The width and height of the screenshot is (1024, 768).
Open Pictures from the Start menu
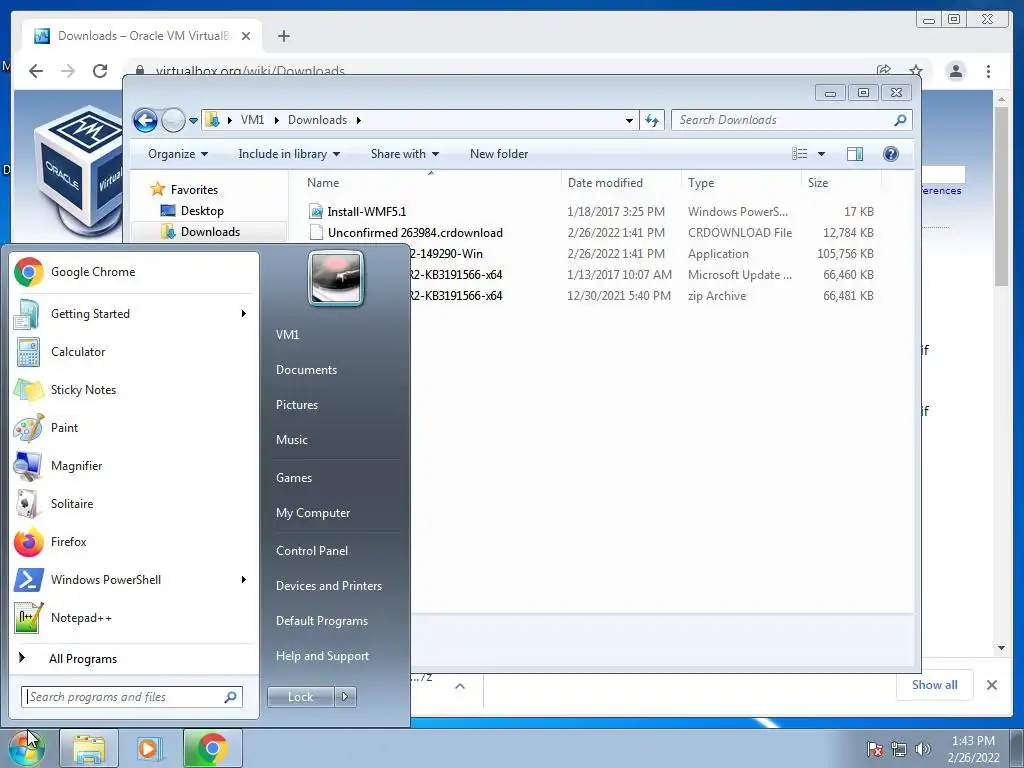pos(296,405)
